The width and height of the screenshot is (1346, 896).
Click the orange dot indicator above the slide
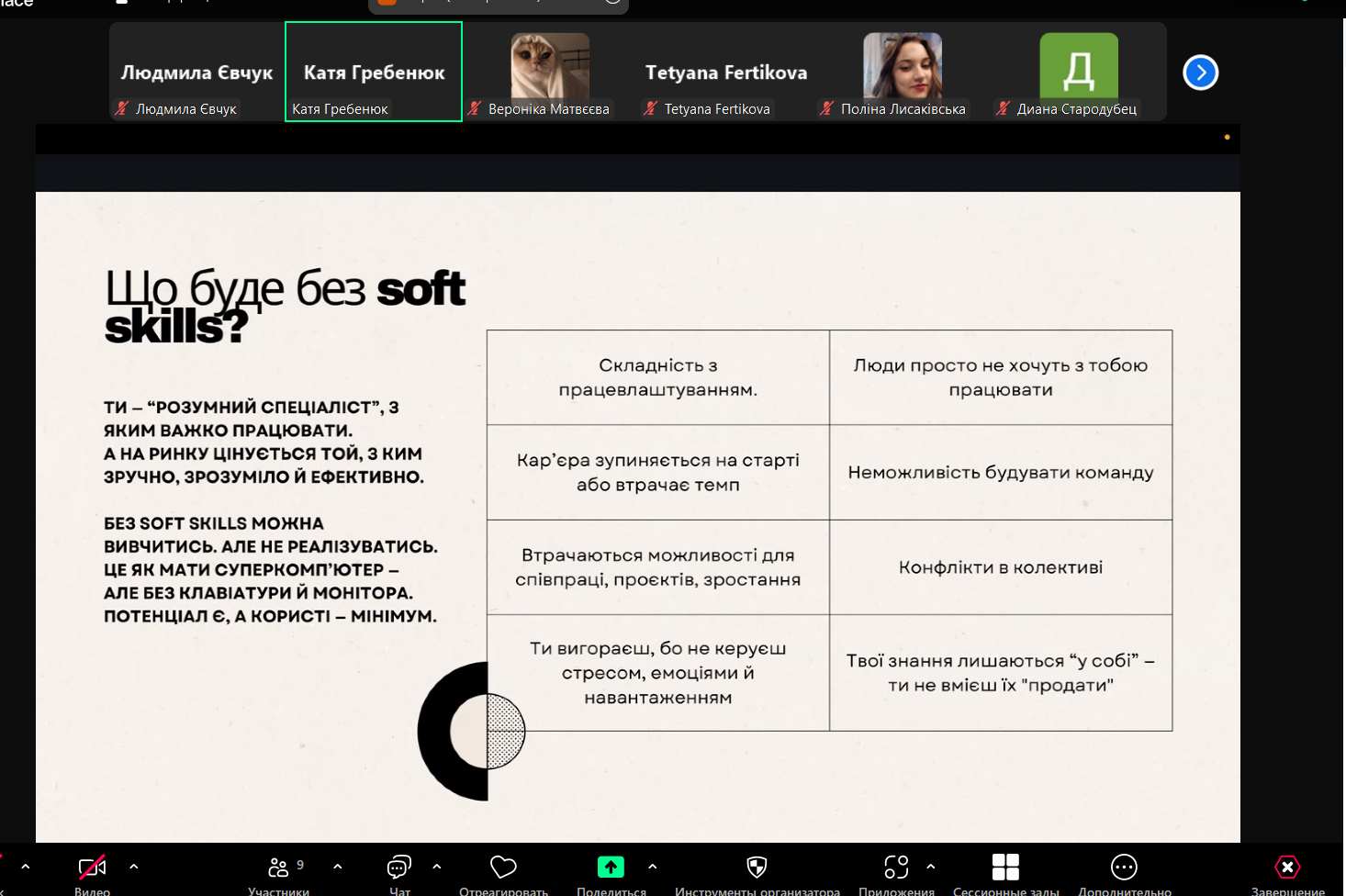(1227, 137)
